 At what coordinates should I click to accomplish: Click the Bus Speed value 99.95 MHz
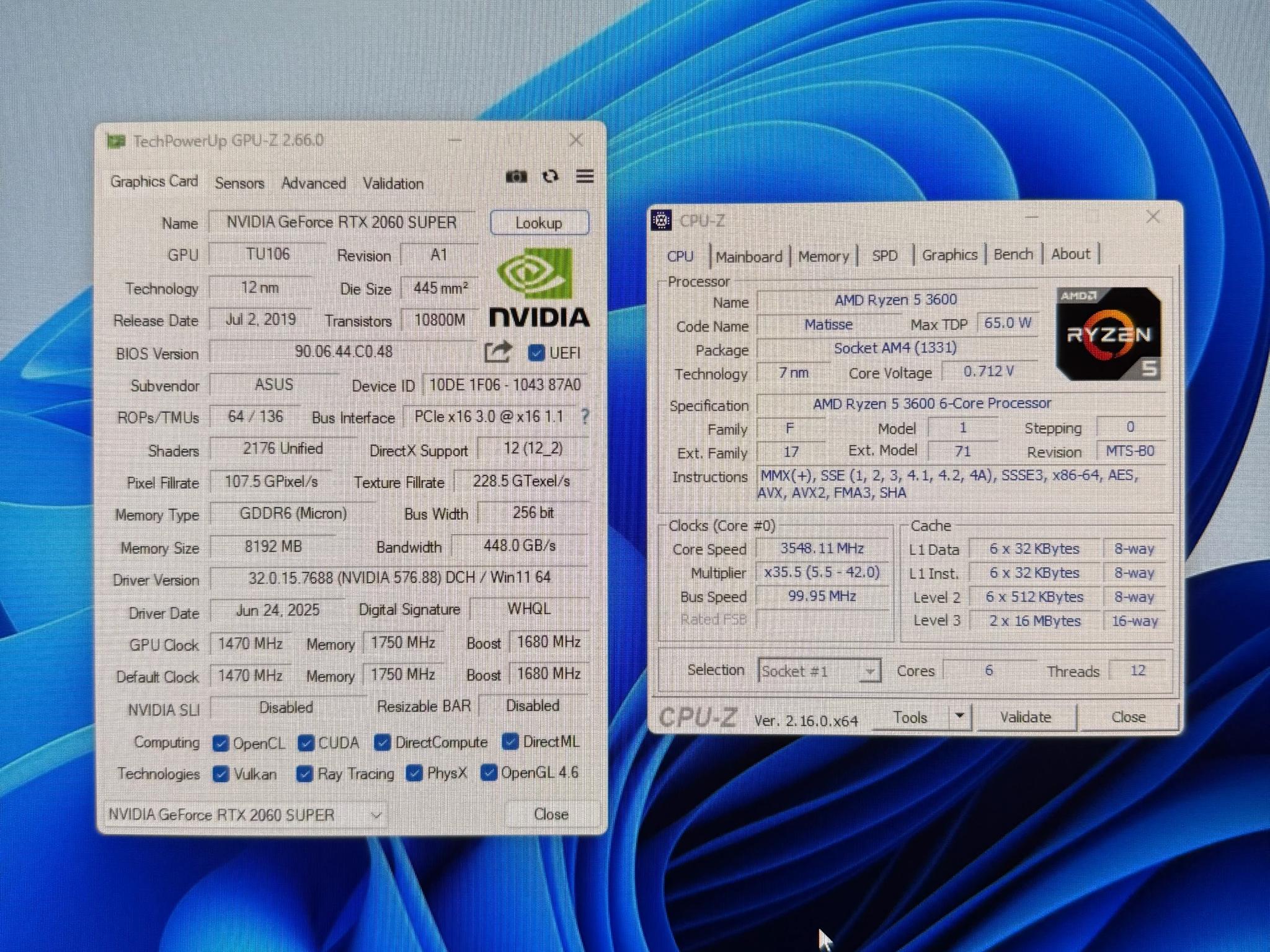click(822, 596)
